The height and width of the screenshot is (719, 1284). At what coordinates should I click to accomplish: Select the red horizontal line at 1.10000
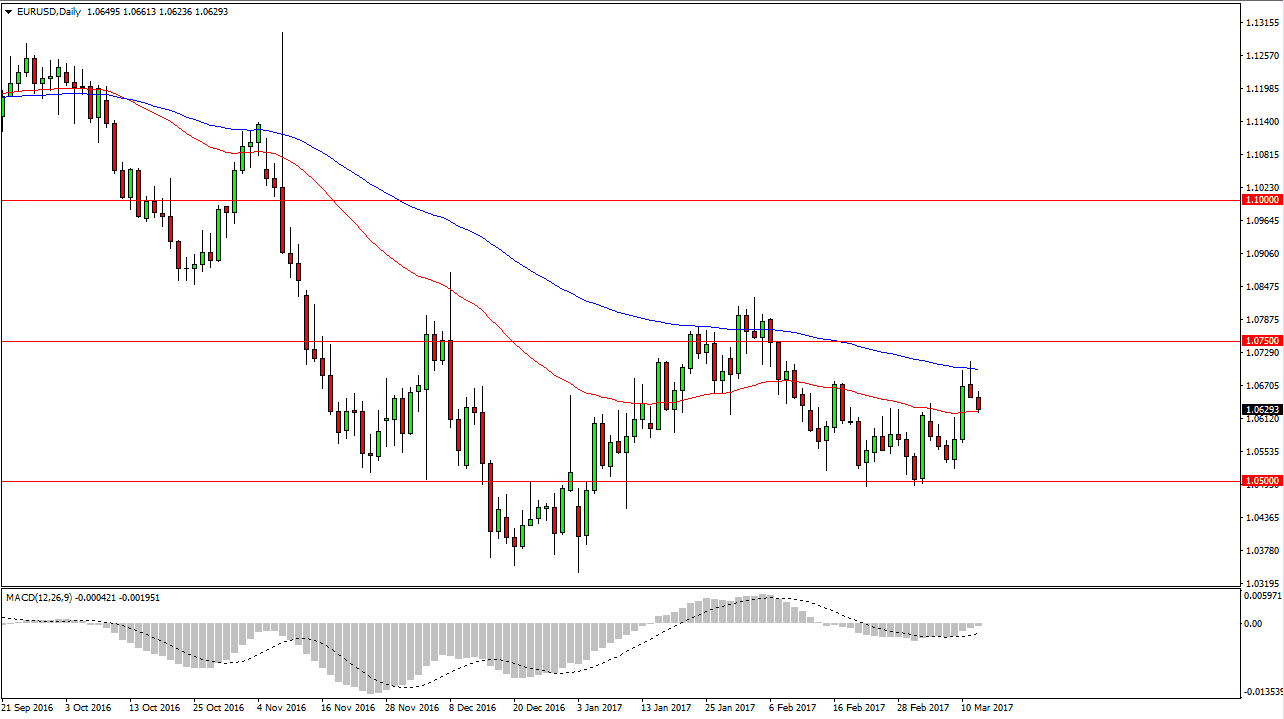point(600,199)
